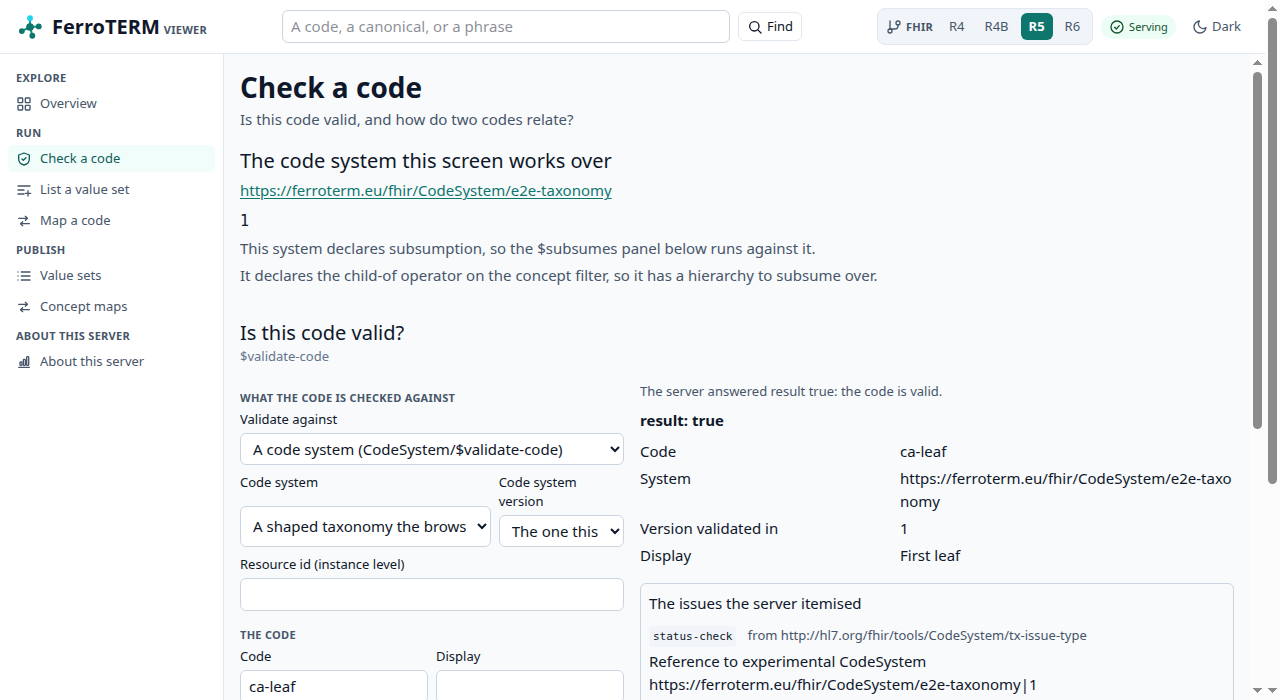Open the Code system dropdown

[365, 527]
